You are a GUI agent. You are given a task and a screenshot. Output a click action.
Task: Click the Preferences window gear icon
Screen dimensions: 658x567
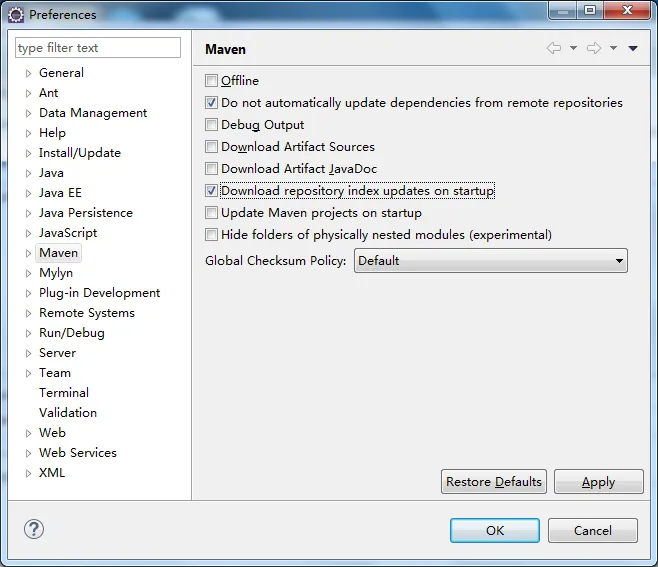click(16, 15)
